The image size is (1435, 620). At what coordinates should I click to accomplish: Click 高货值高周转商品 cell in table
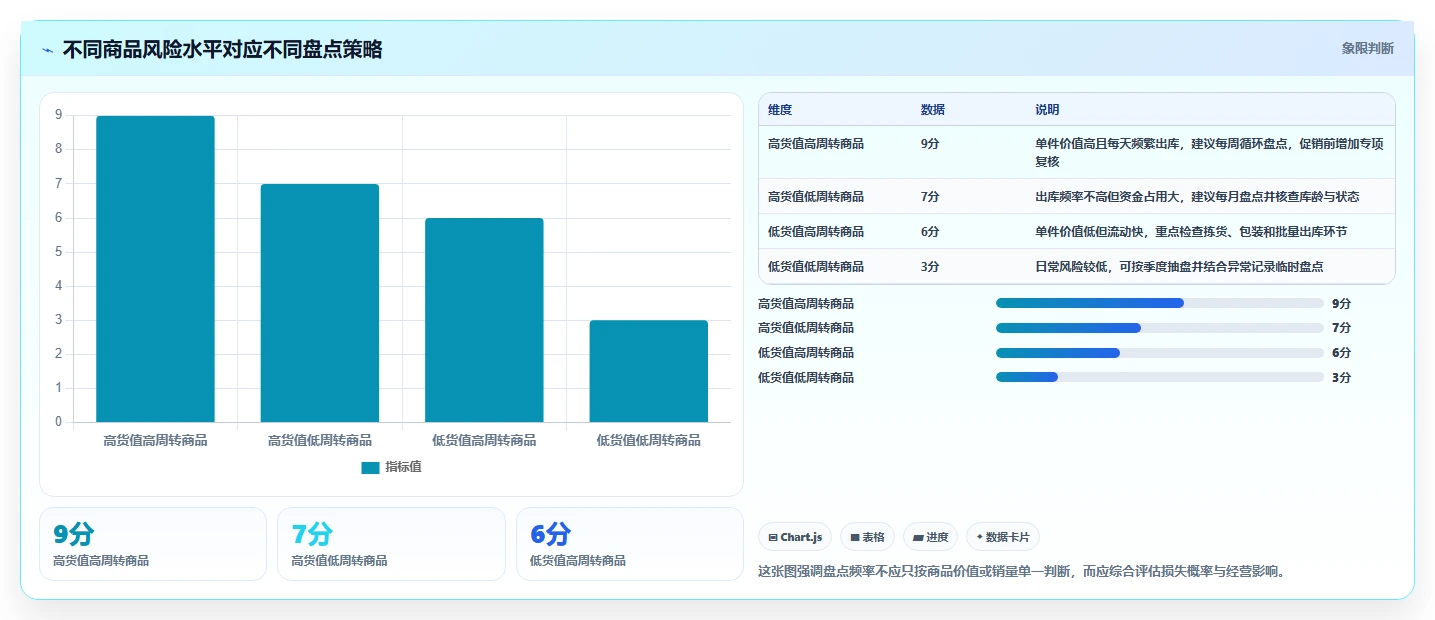tap(816, 144)
